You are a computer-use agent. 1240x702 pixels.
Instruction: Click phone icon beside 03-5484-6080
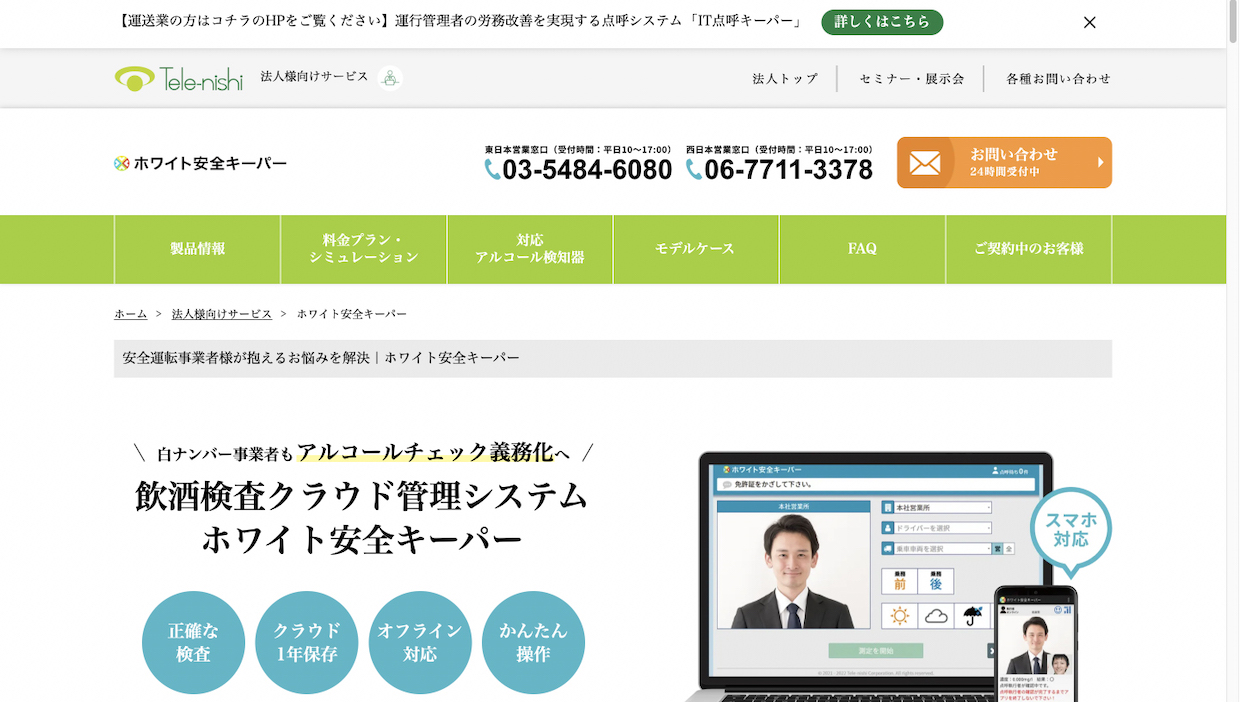point(492,170)
